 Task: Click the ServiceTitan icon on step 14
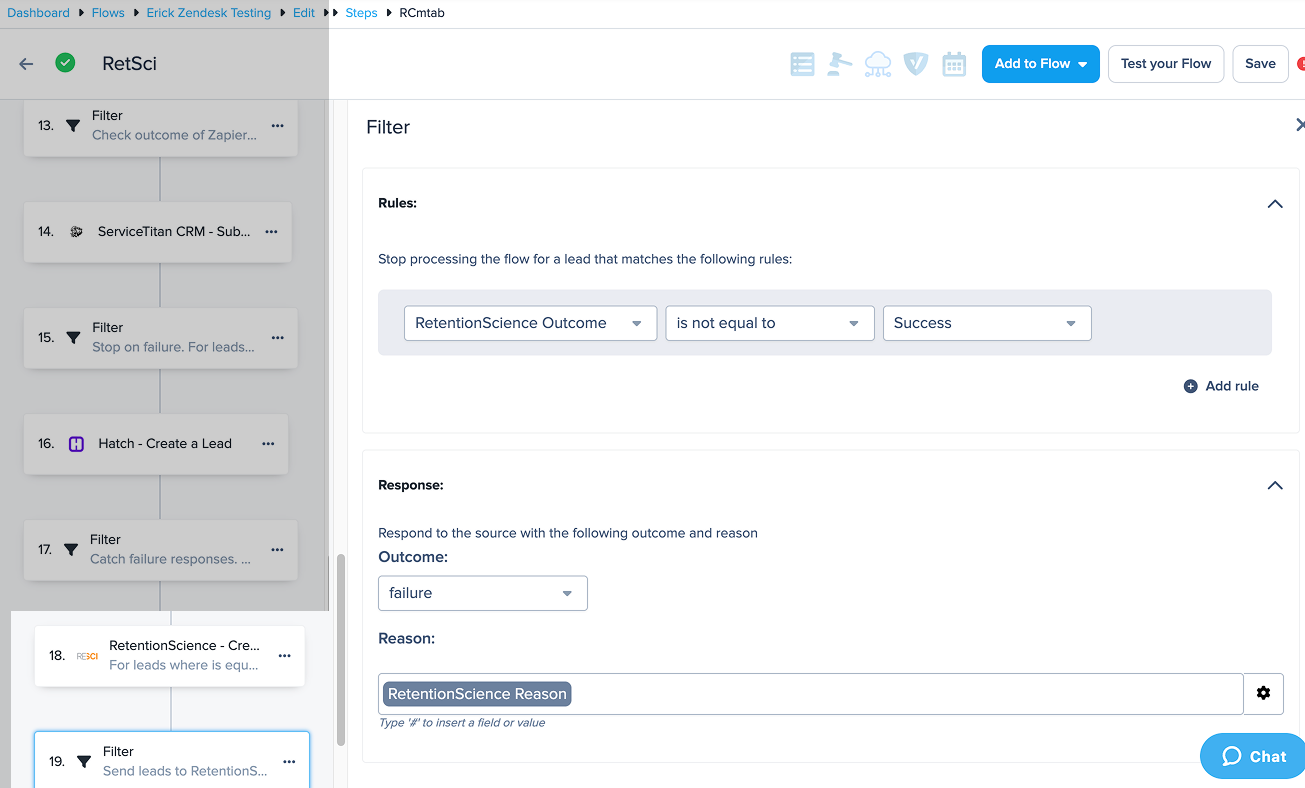click(x=76, y=232)
